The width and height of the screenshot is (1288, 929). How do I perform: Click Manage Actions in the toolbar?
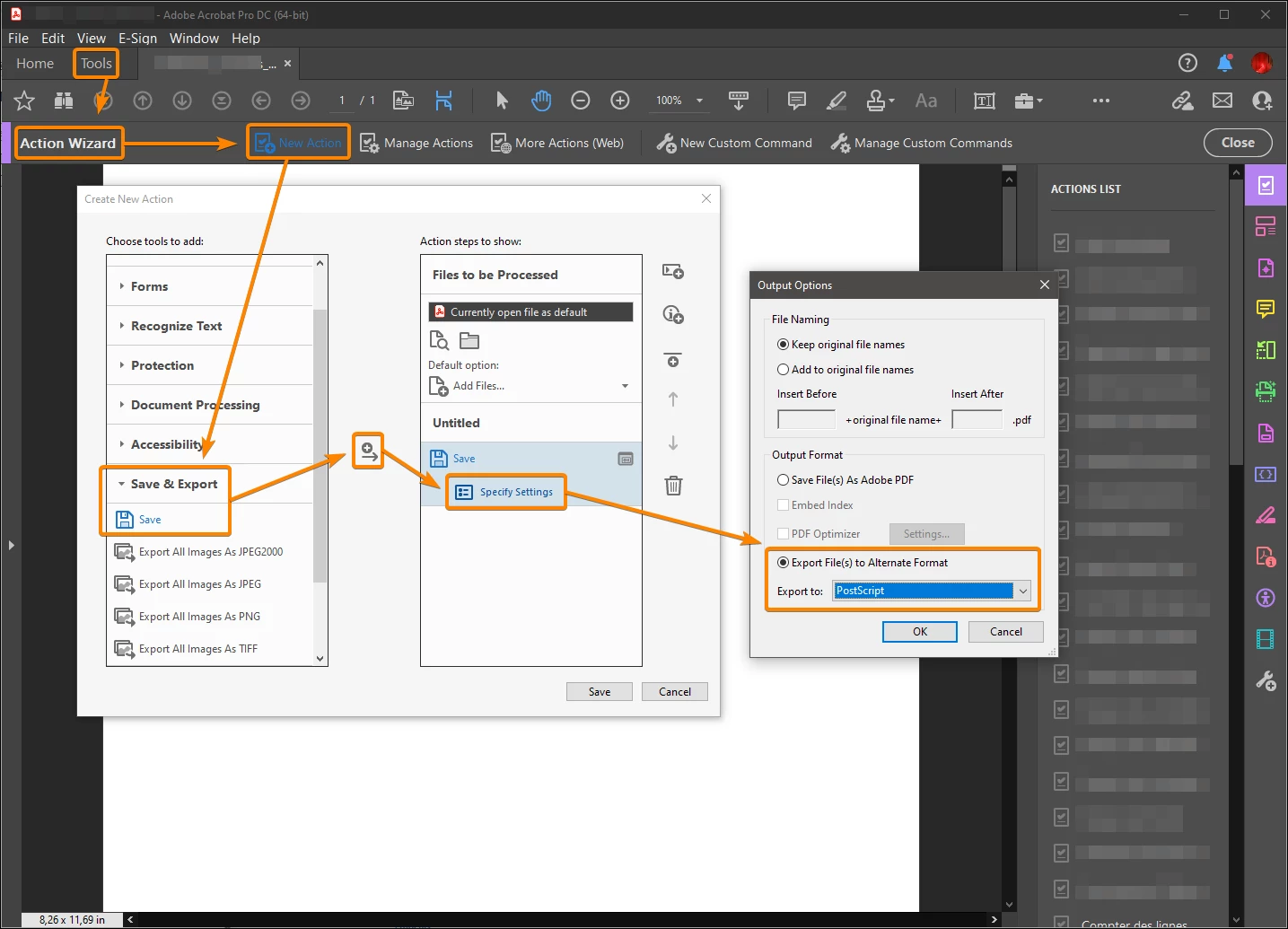click(416, 143)
